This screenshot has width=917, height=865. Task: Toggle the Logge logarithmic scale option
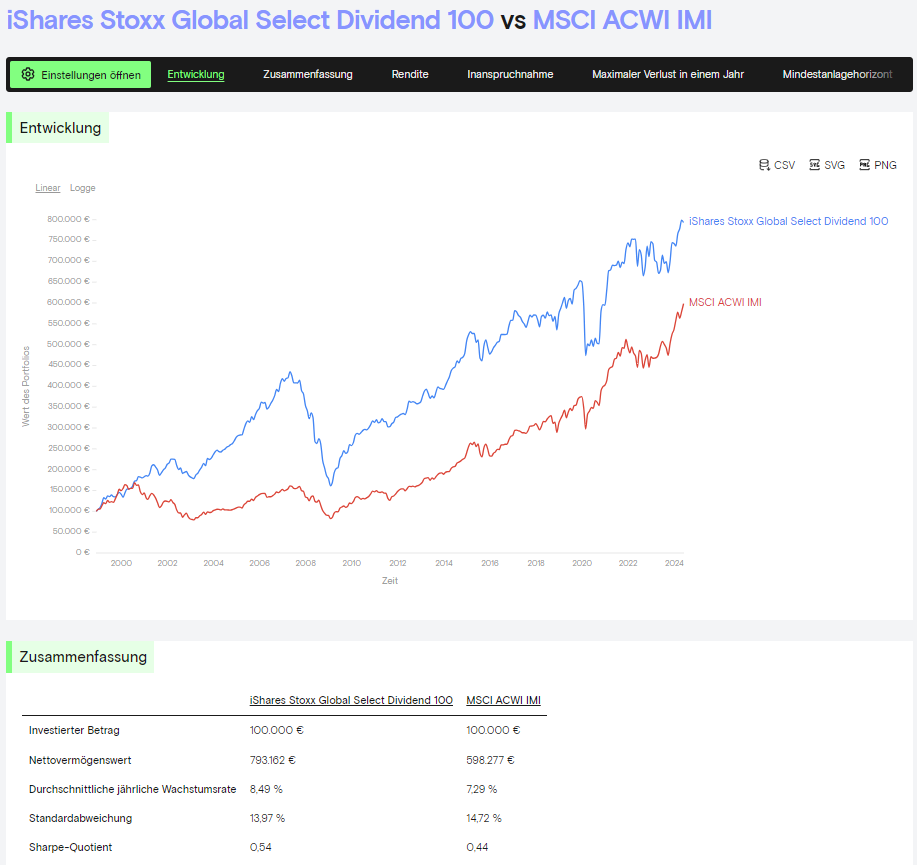click(x=83, y=188)
